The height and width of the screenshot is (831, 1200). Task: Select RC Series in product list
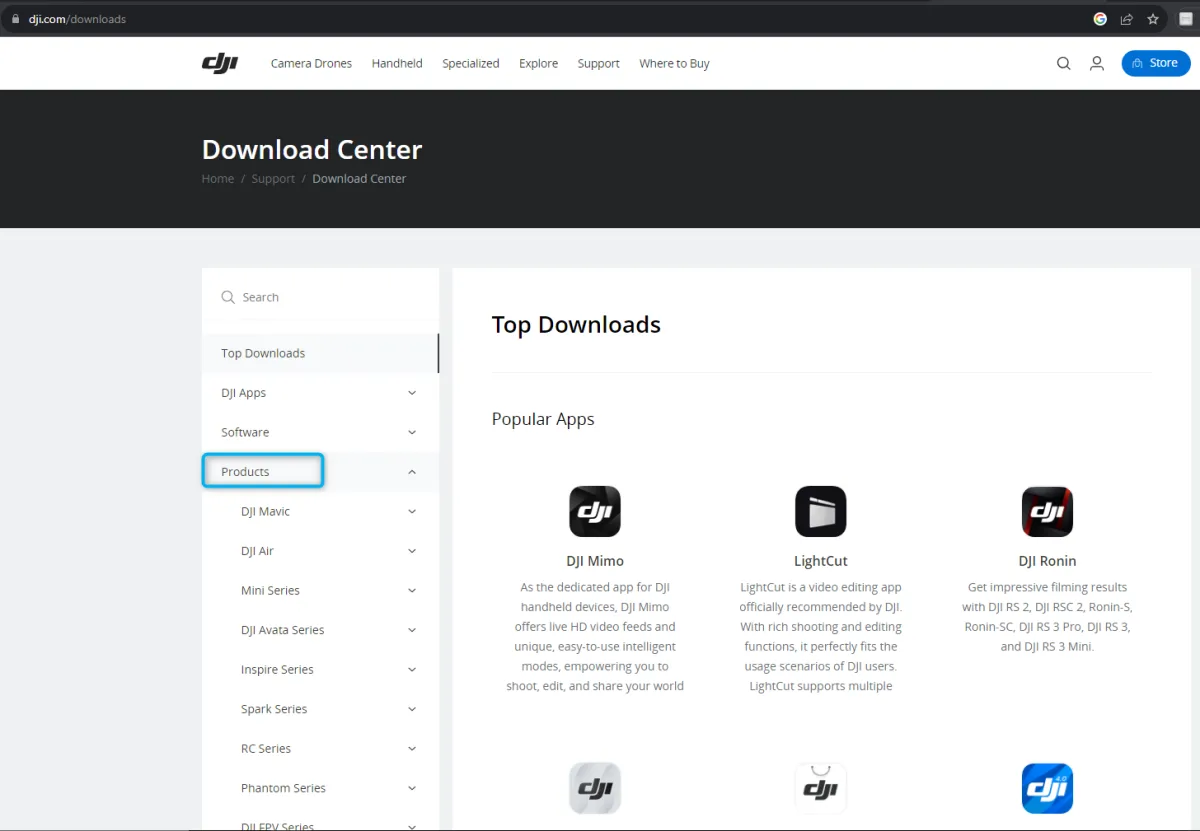[x=266, y=748]
